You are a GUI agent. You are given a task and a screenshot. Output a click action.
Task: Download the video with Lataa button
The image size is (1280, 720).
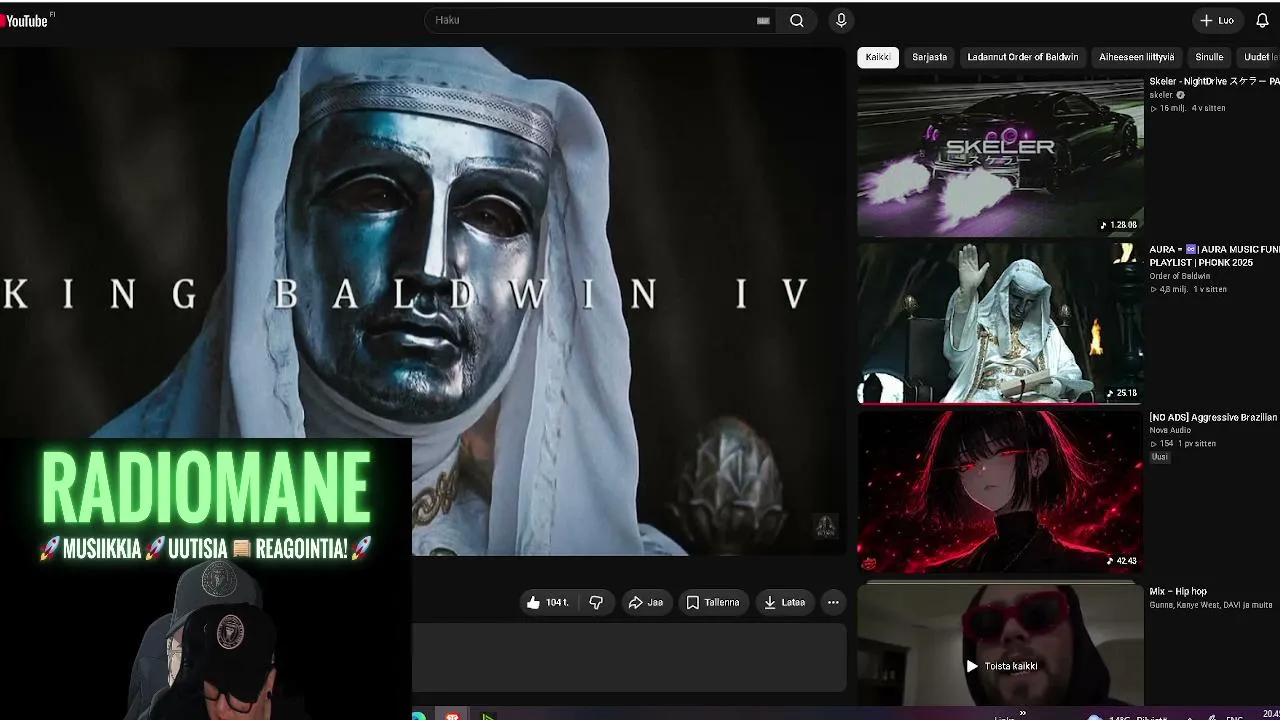pyautogui.click(x=784, y=602)
